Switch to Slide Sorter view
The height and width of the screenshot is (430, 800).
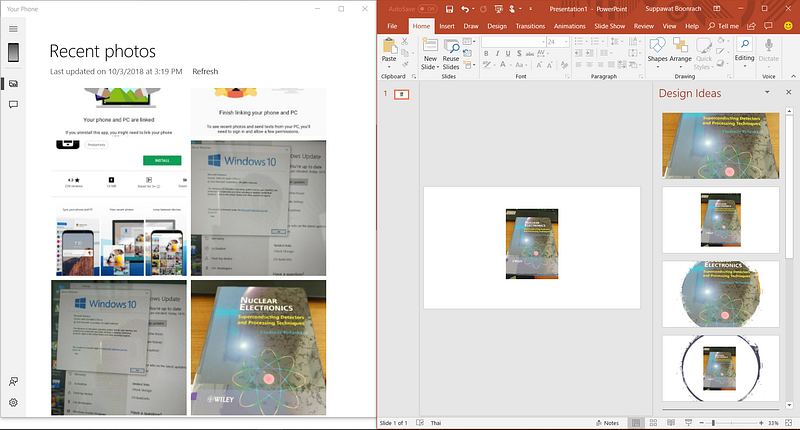point(653,423)
